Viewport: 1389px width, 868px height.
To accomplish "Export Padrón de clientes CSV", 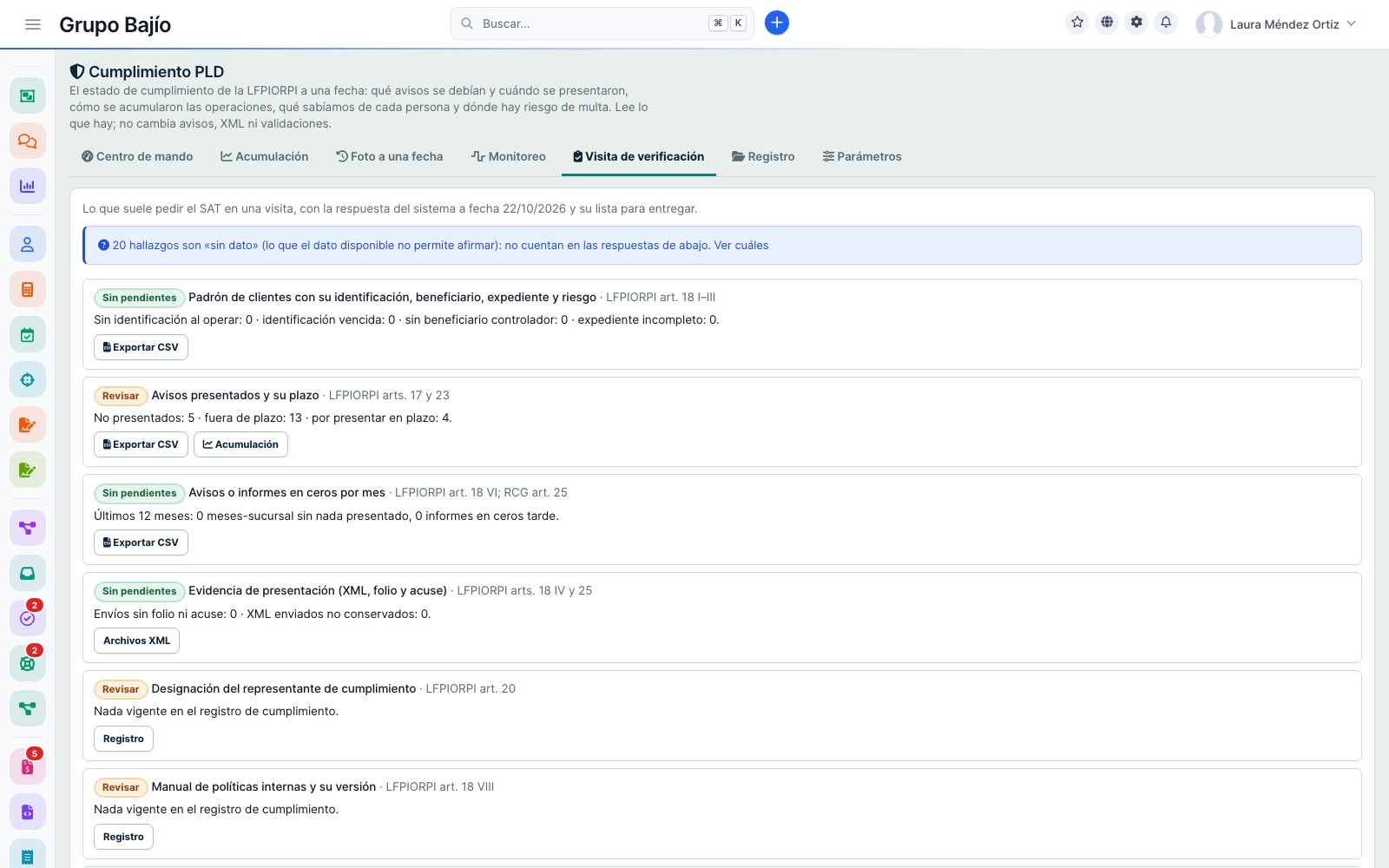I will [141, 347].
